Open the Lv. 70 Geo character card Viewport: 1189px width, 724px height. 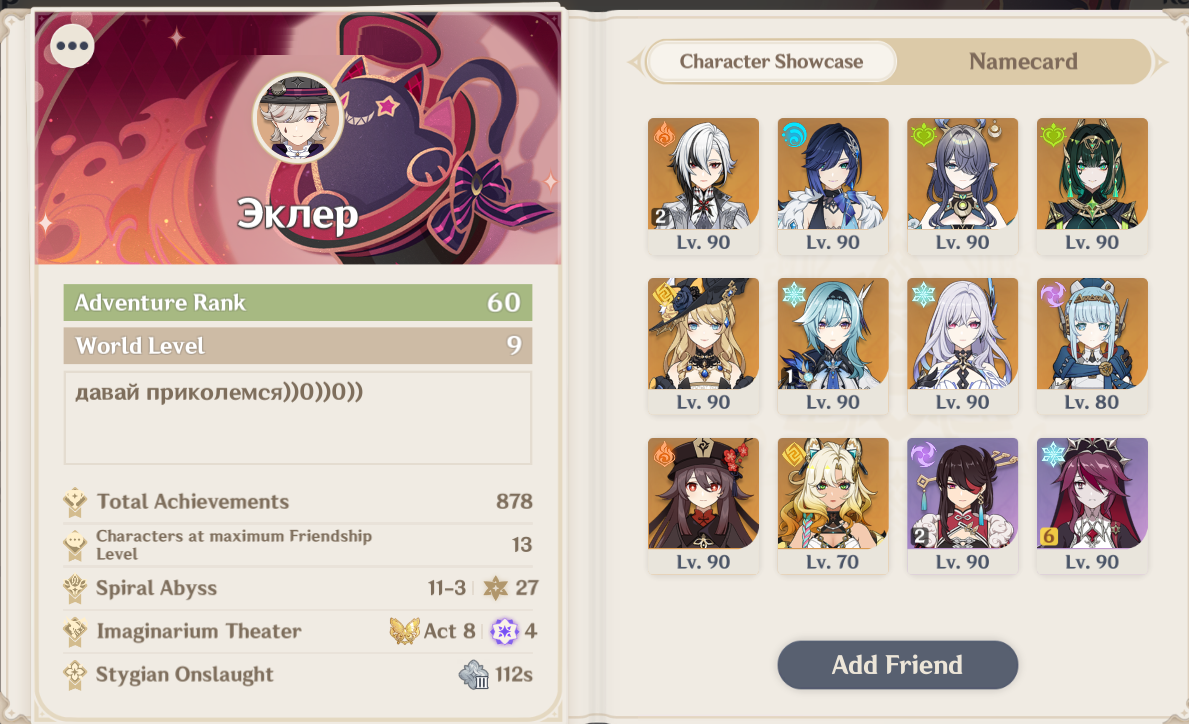coord(833,506)
